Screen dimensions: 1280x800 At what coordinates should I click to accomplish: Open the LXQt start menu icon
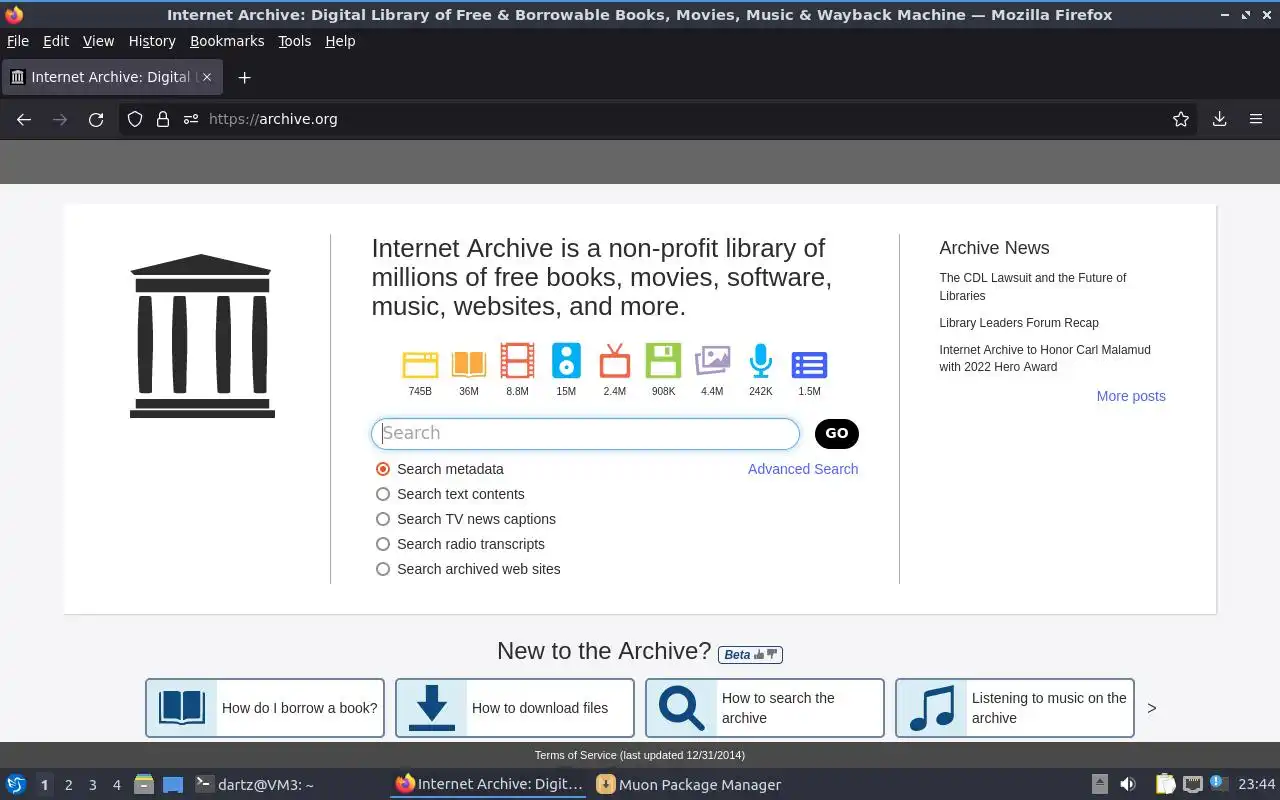pyautogui.click(x=16, y=784)
